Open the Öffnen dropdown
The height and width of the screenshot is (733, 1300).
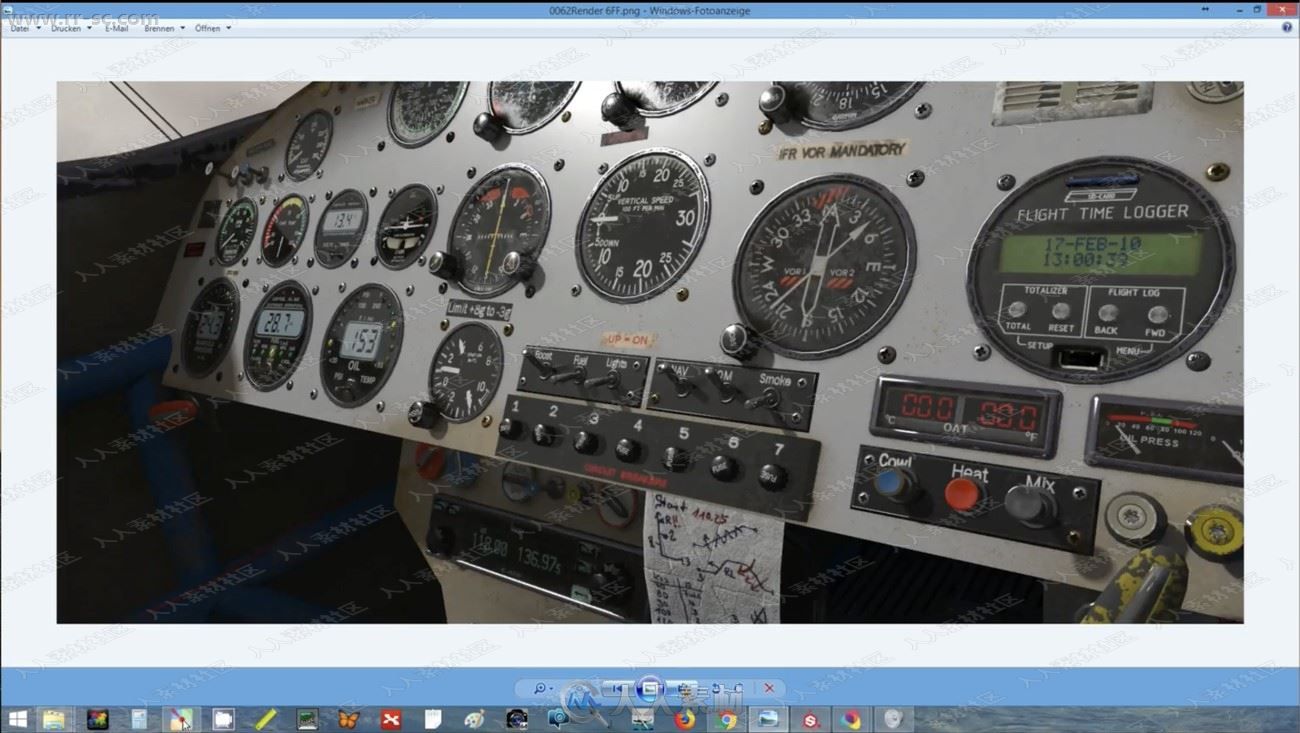coord(213,28)
